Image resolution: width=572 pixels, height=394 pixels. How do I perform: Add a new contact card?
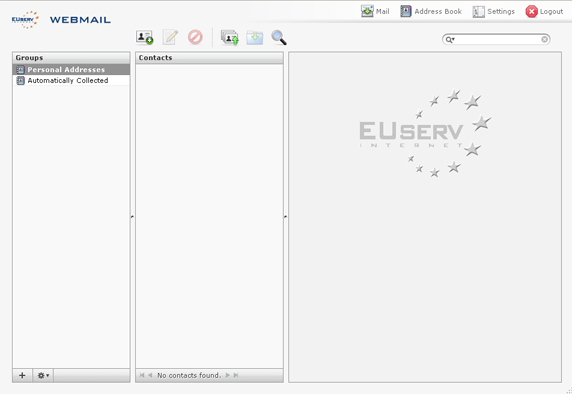coord(144,38)
